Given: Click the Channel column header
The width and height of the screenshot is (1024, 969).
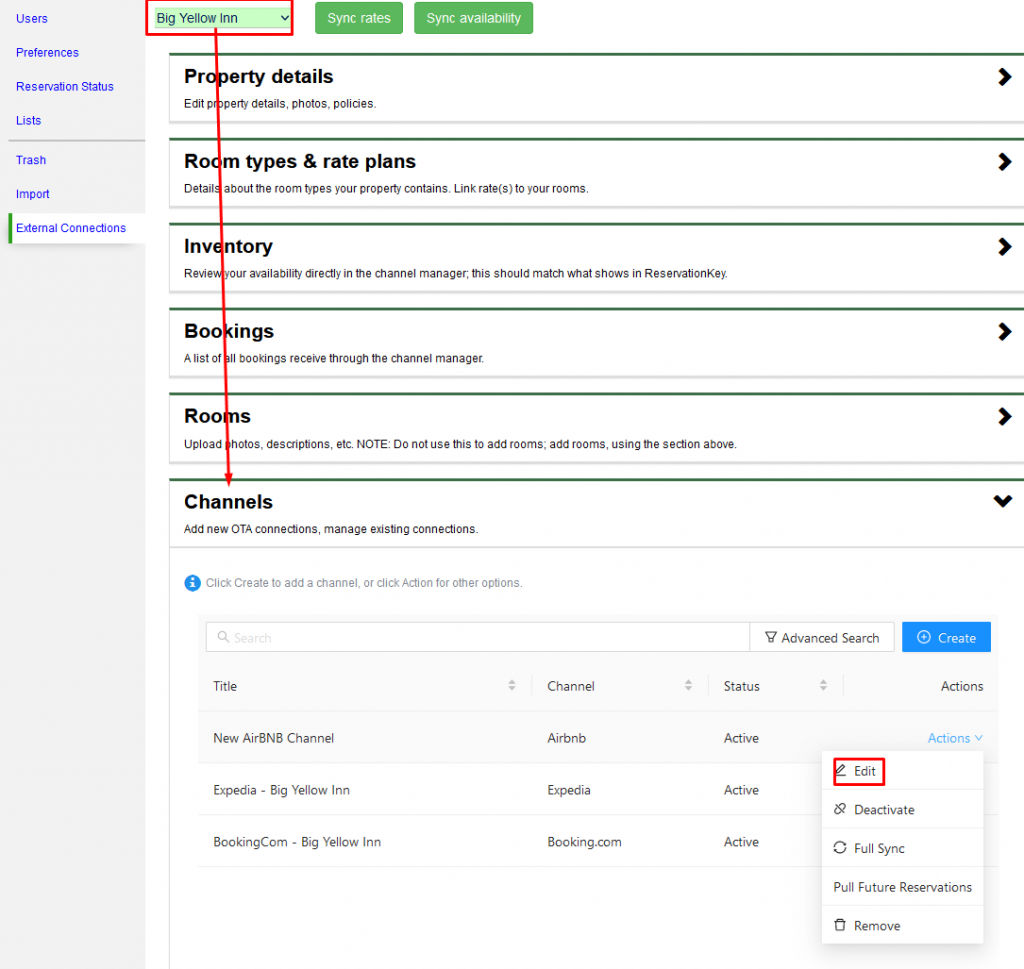Looking at the screenshot, I should pos(571,686).
